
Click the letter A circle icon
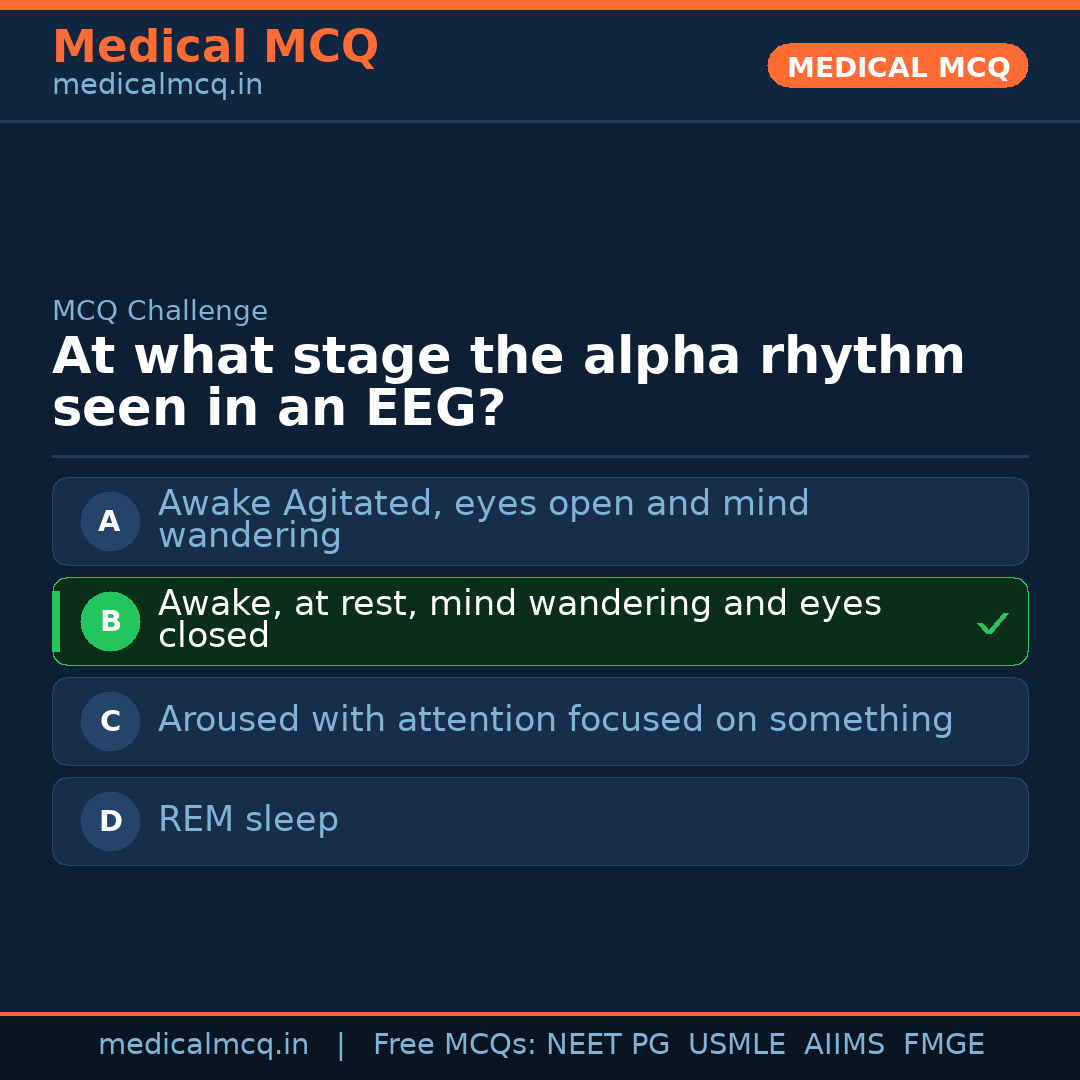[x=110, y=521]
